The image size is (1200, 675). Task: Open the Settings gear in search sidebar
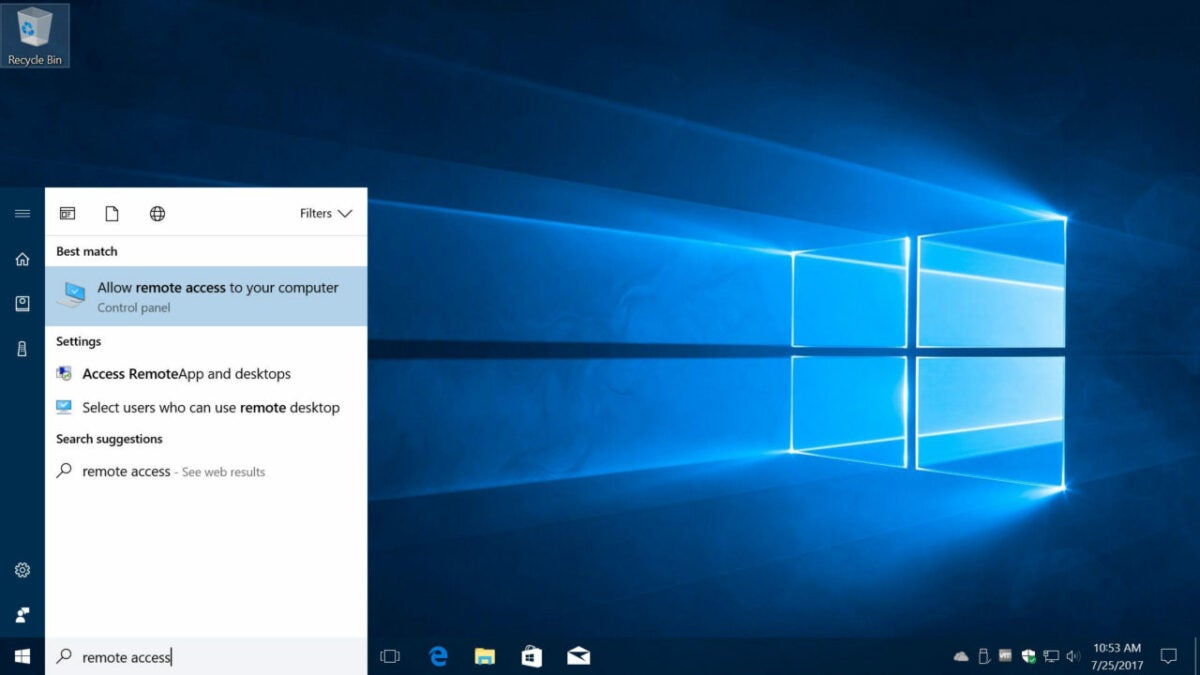21,569
